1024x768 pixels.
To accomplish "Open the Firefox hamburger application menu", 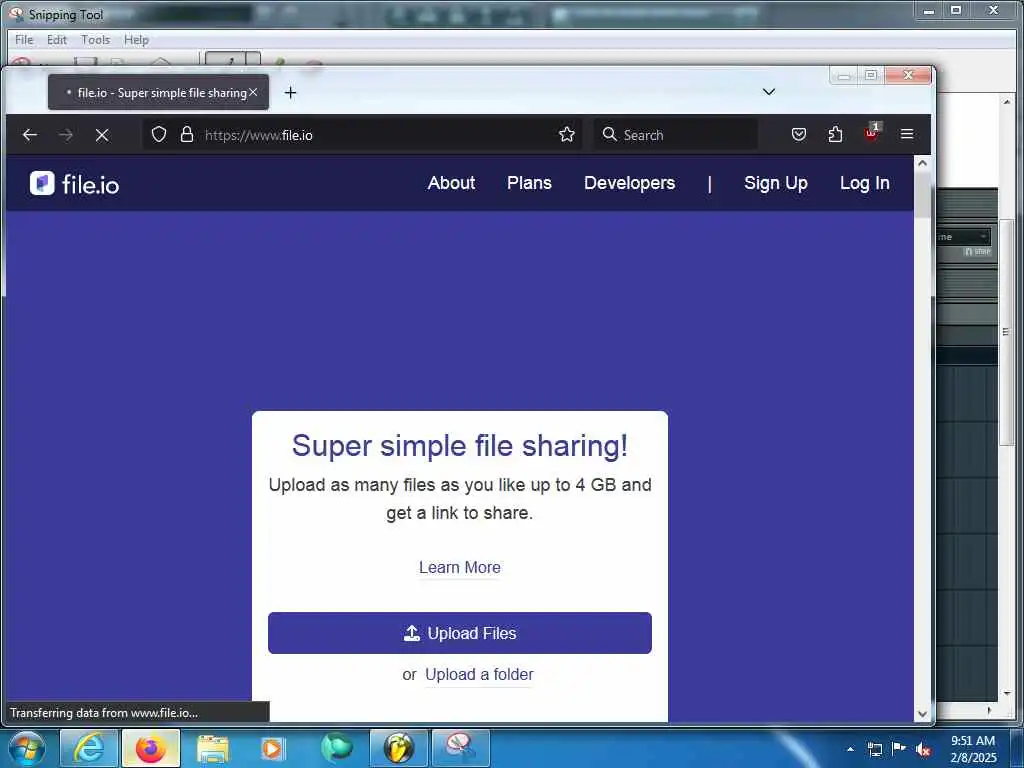I will tap(906, 134).
